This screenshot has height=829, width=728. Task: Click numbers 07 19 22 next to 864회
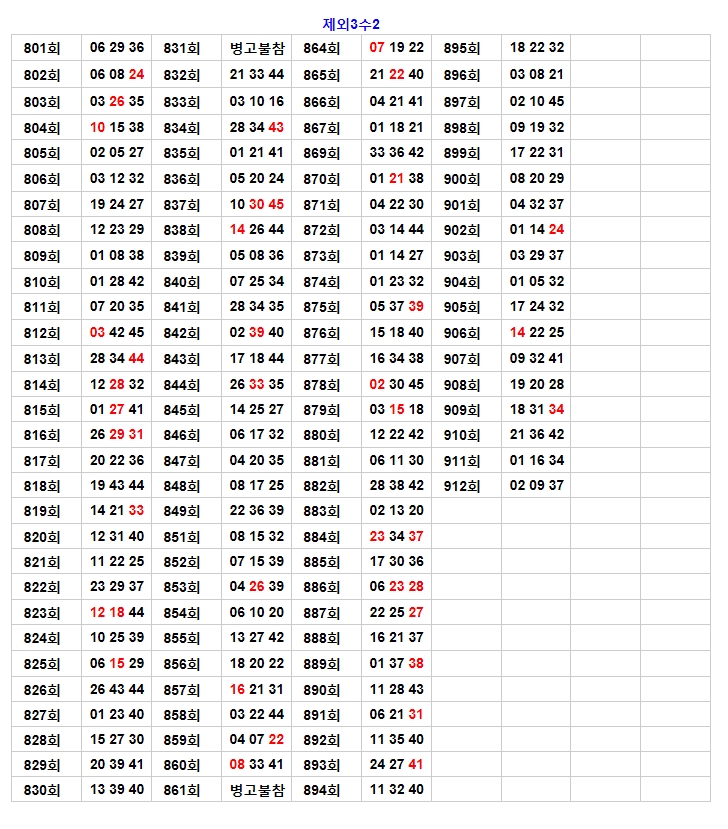pos(396,48)
